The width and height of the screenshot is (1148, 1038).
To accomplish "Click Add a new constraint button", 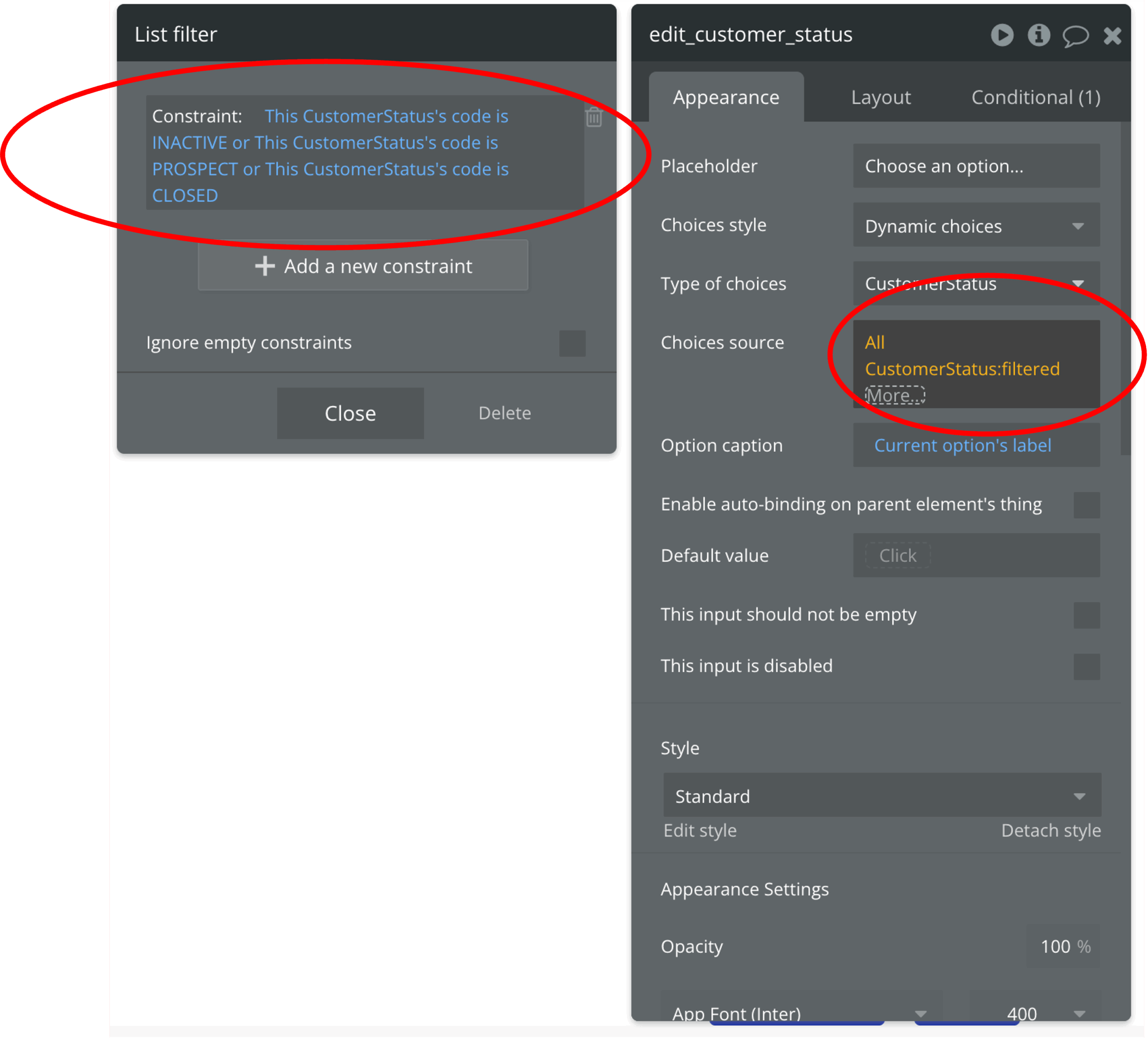I will tap(362, 266).
